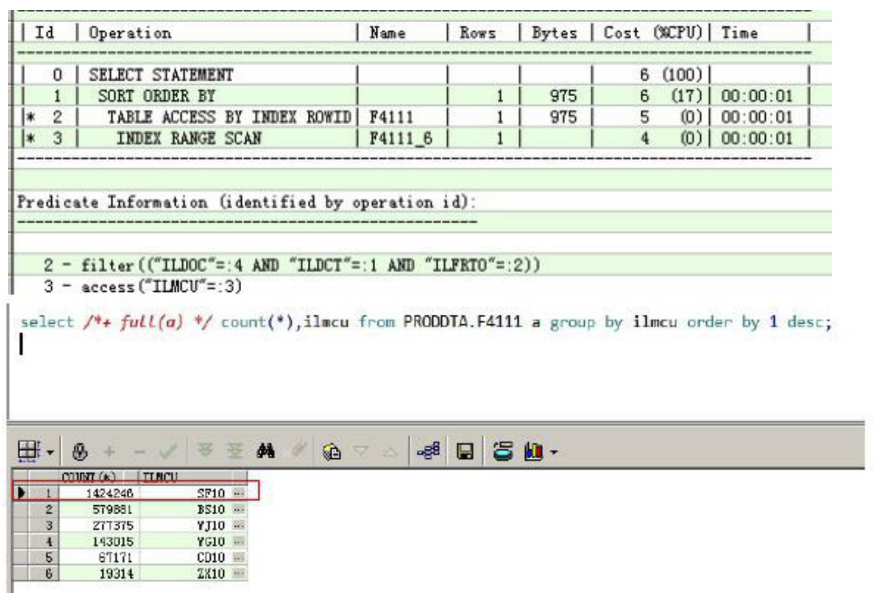Open cell editor button for ZX10
875x601 pixels.
pos(239,573)
